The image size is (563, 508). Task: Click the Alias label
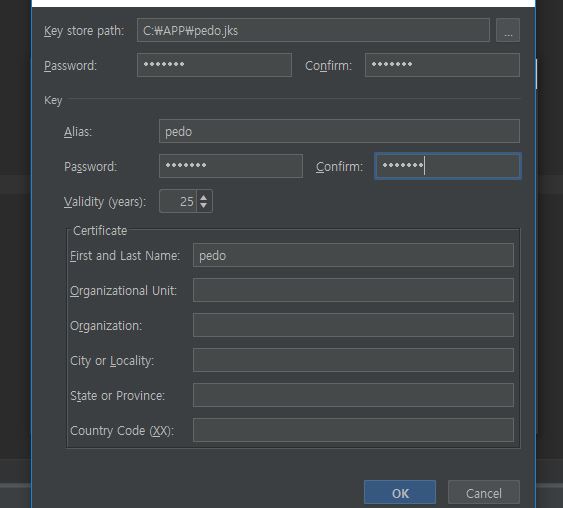[78, 132]
